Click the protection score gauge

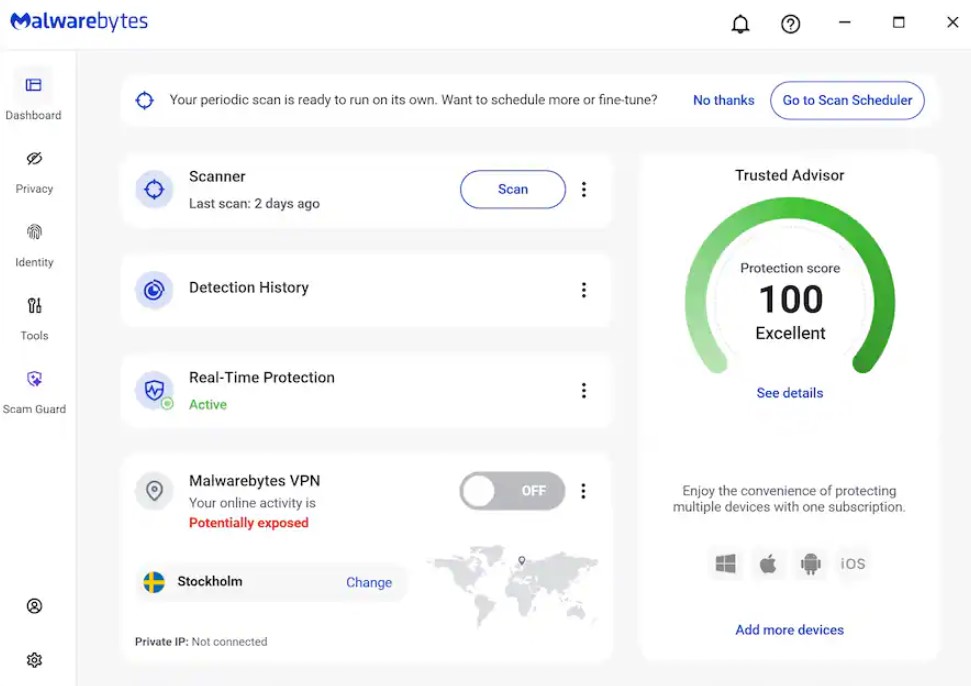(790, 286)
